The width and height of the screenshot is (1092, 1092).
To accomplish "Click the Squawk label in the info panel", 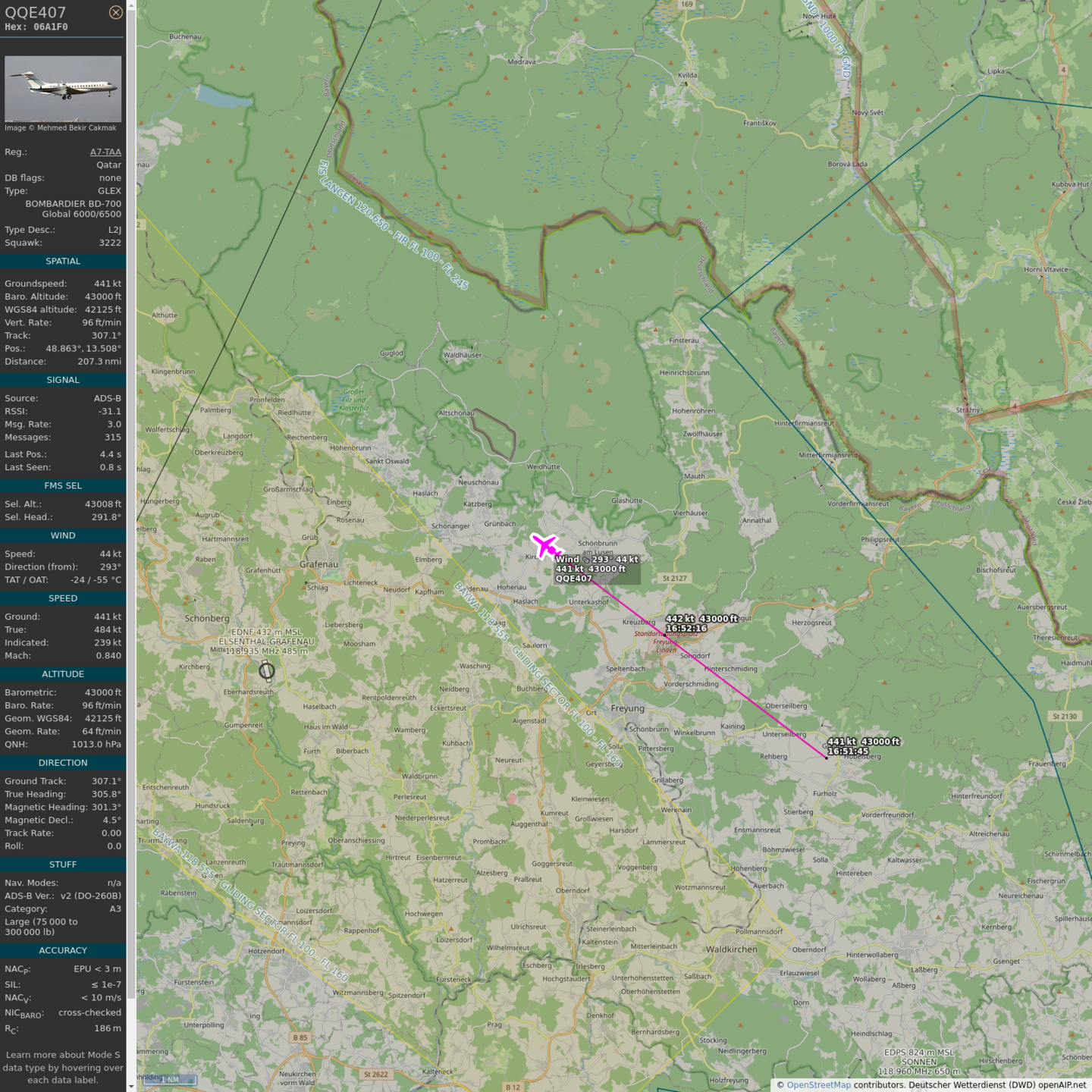I will [24, 243].
